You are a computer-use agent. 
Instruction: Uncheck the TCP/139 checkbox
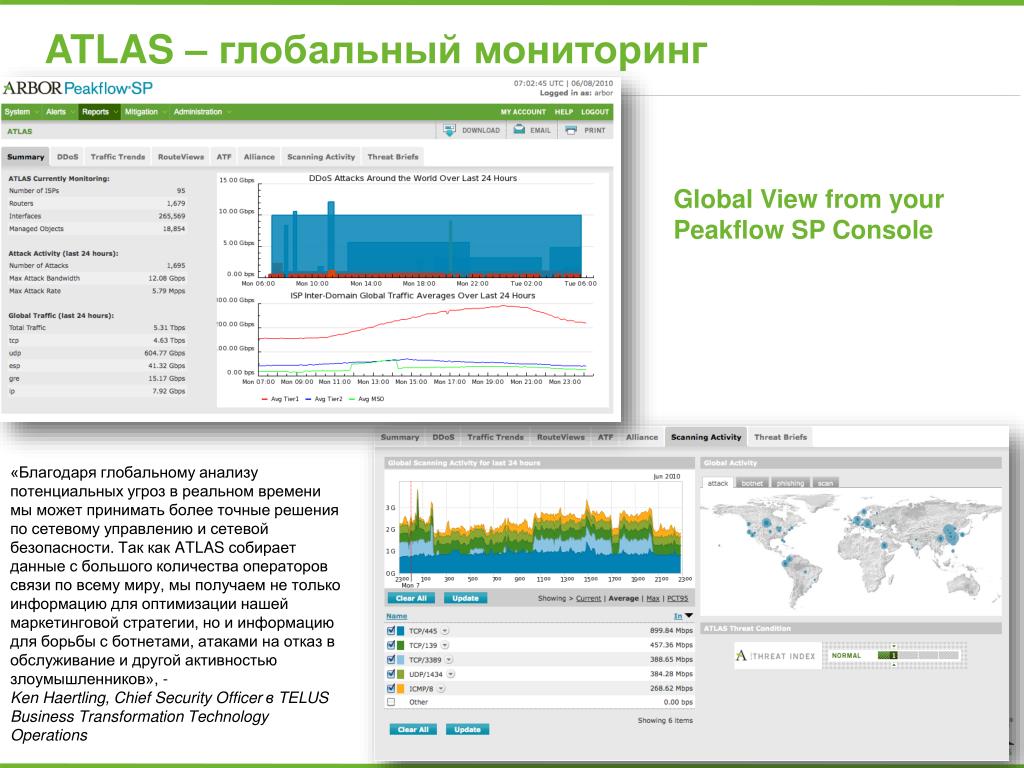point(391,645)
